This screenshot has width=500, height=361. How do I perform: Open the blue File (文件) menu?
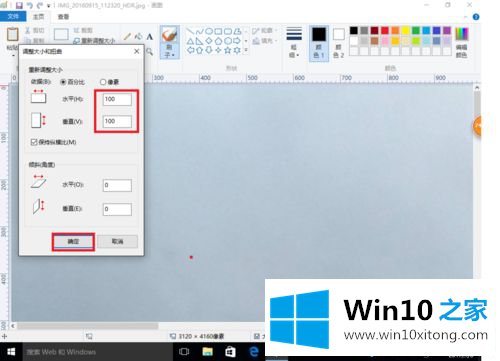coord(13,16)
